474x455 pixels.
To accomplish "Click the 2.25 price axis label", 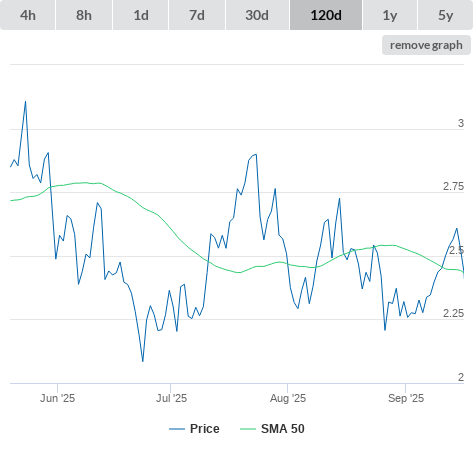I will (453, 313).
